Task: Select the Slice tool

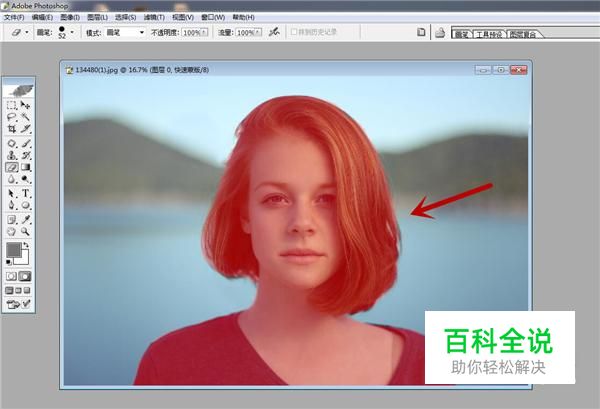Action: (x=25, y=129)
